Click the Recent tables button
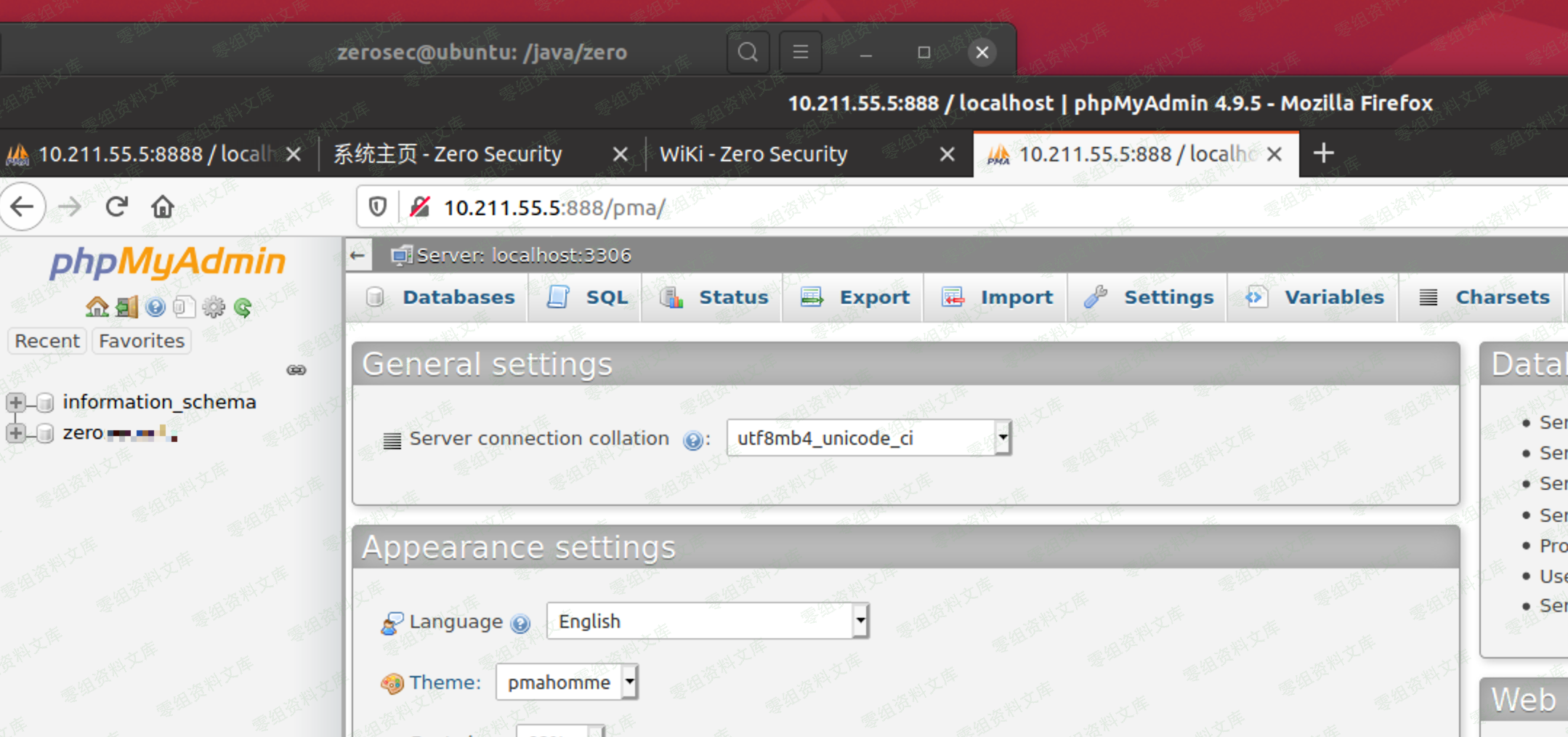The height and width of the screenshot is (737, 1568). coord(47,341)
